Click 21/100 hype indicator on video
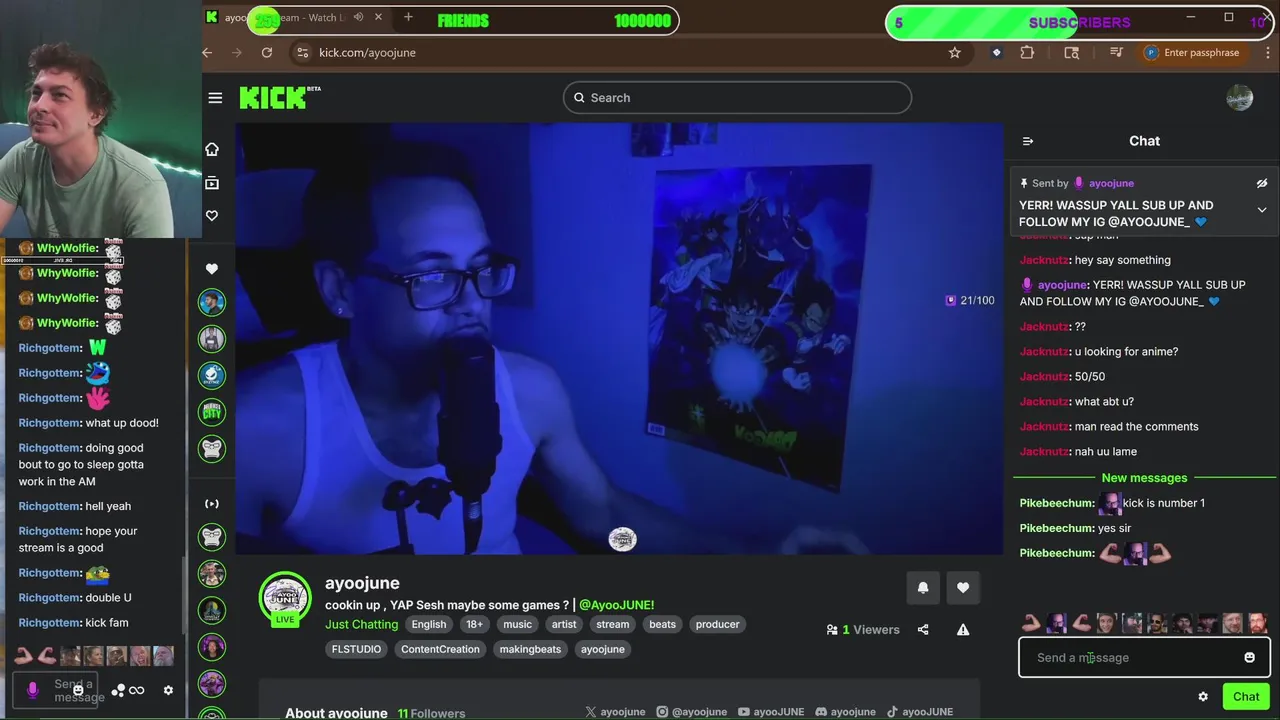The width and height of the screenshot is (1280, 720). (970, 300)
